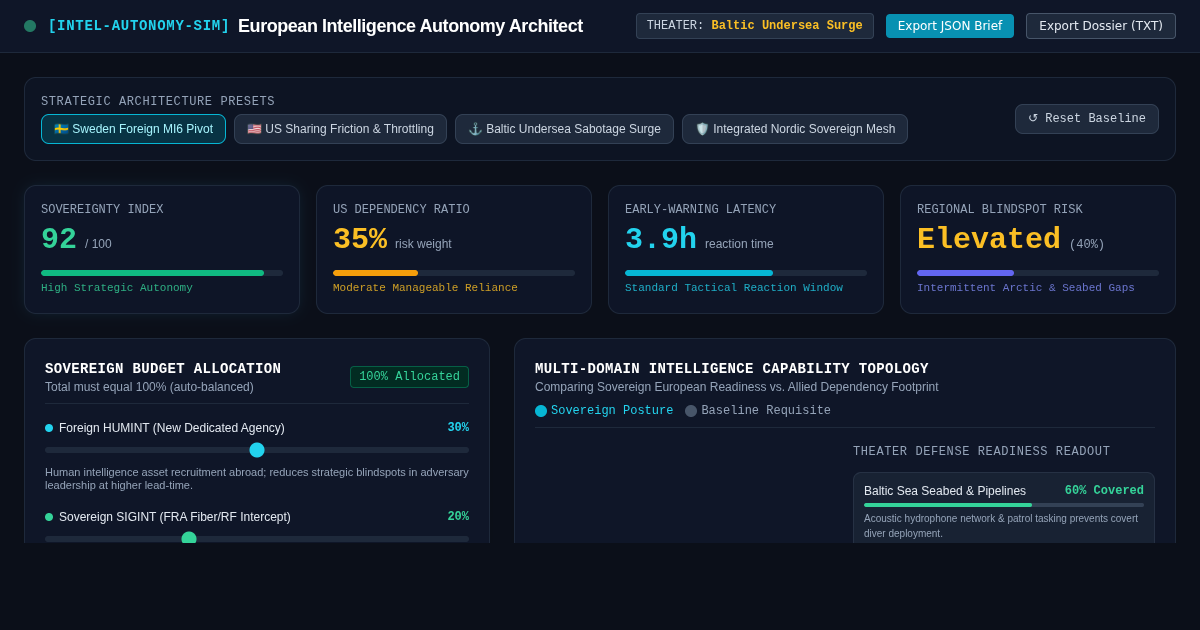Click the Foreign HUMINT 30% value

tap(458, 428)
